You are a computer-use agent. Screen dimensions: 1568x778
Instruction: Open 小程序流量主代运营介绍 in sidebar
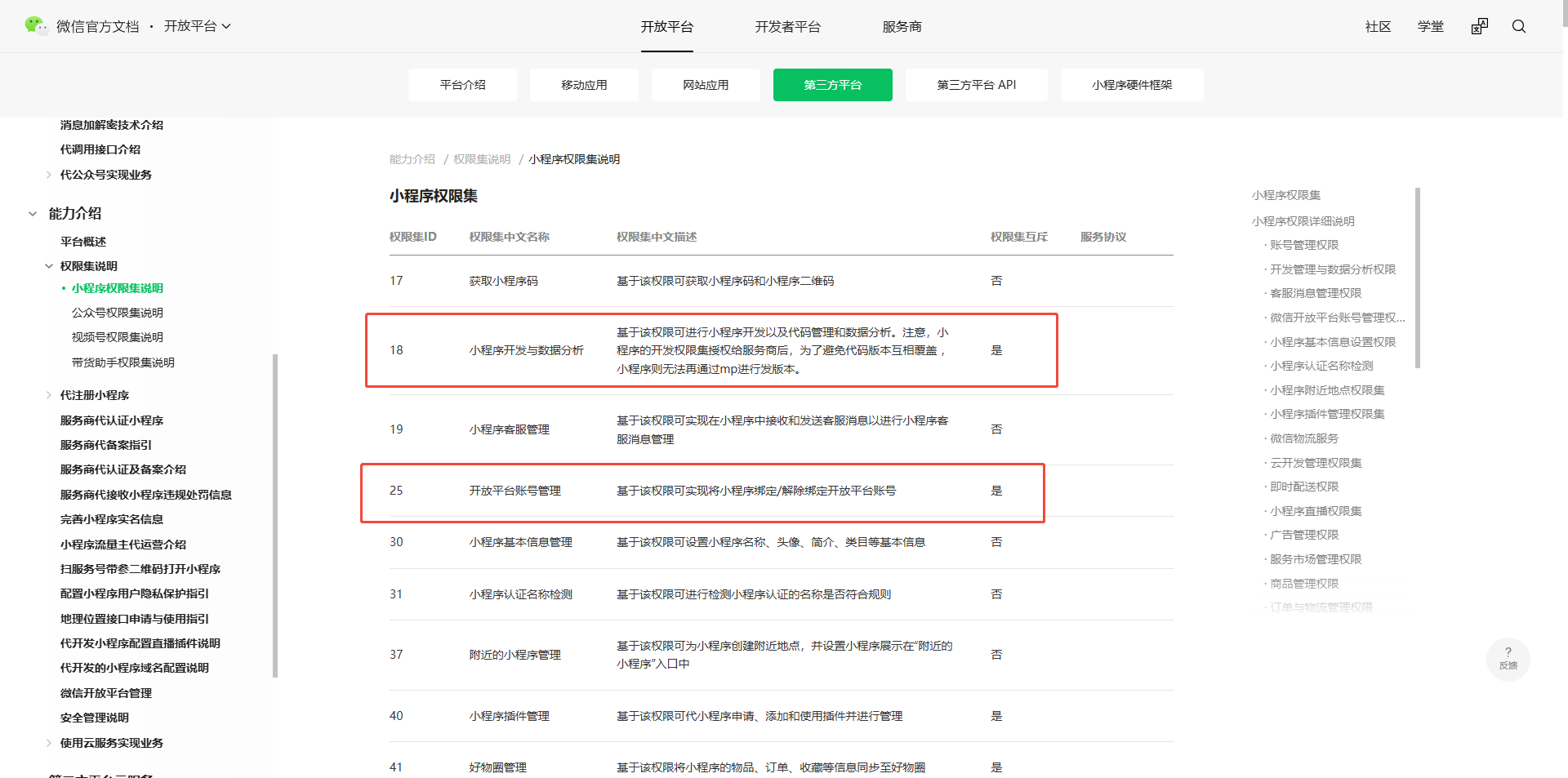123,545
